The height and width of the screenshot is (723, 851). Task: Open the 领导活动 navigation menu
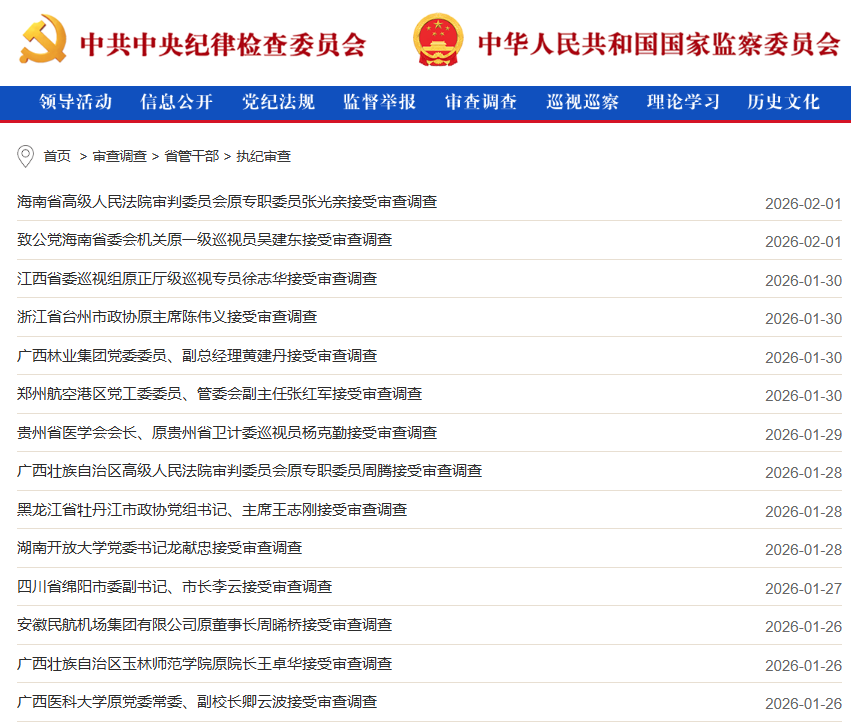coord(76,102)
